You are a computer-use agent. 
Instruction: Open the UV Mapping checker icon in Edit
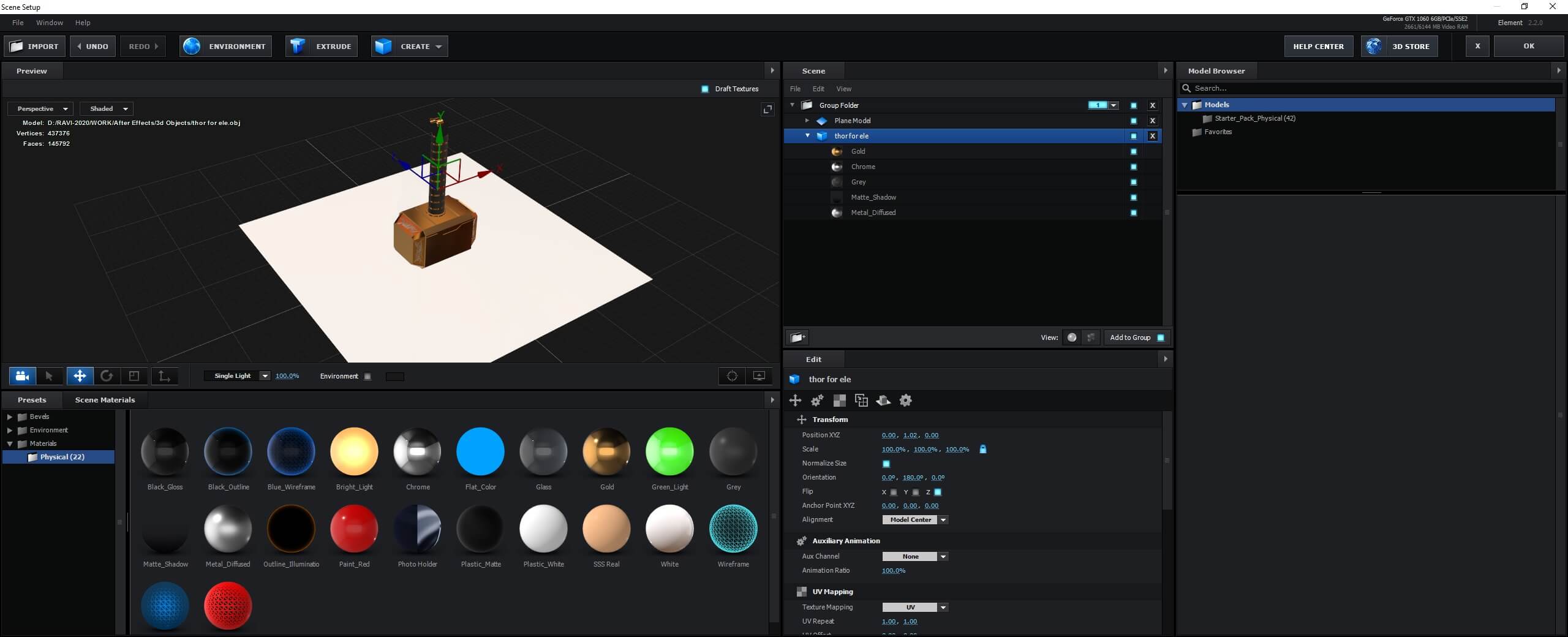coord(839,401)
